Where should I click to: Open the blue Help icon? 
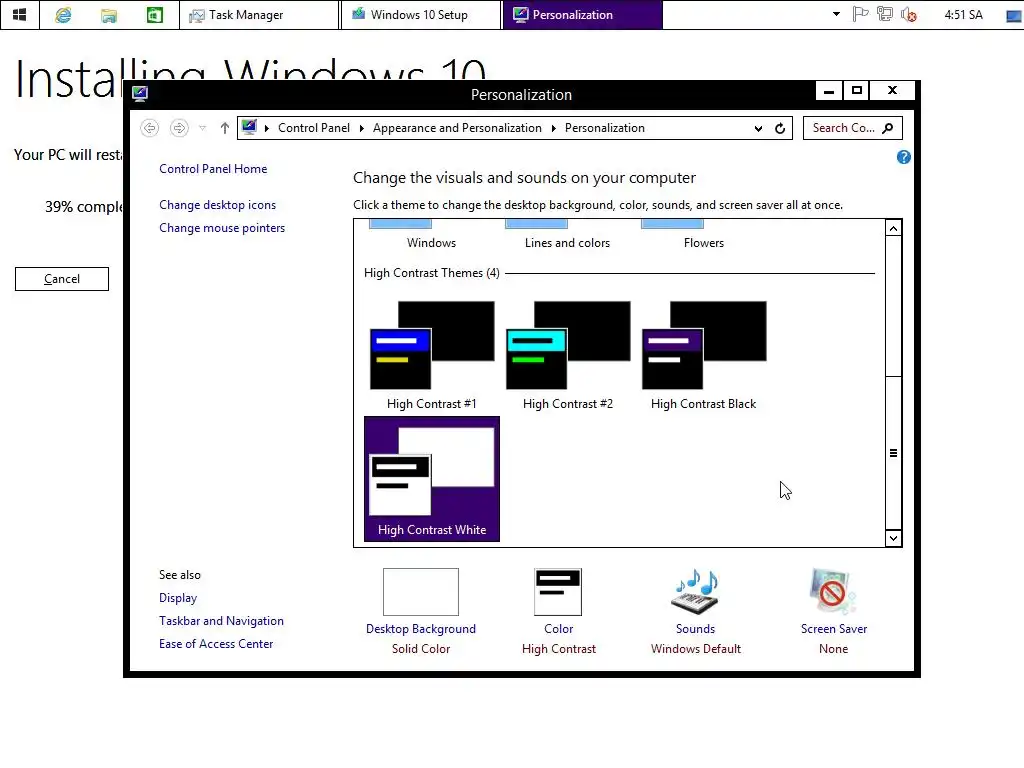coord(903,157)
